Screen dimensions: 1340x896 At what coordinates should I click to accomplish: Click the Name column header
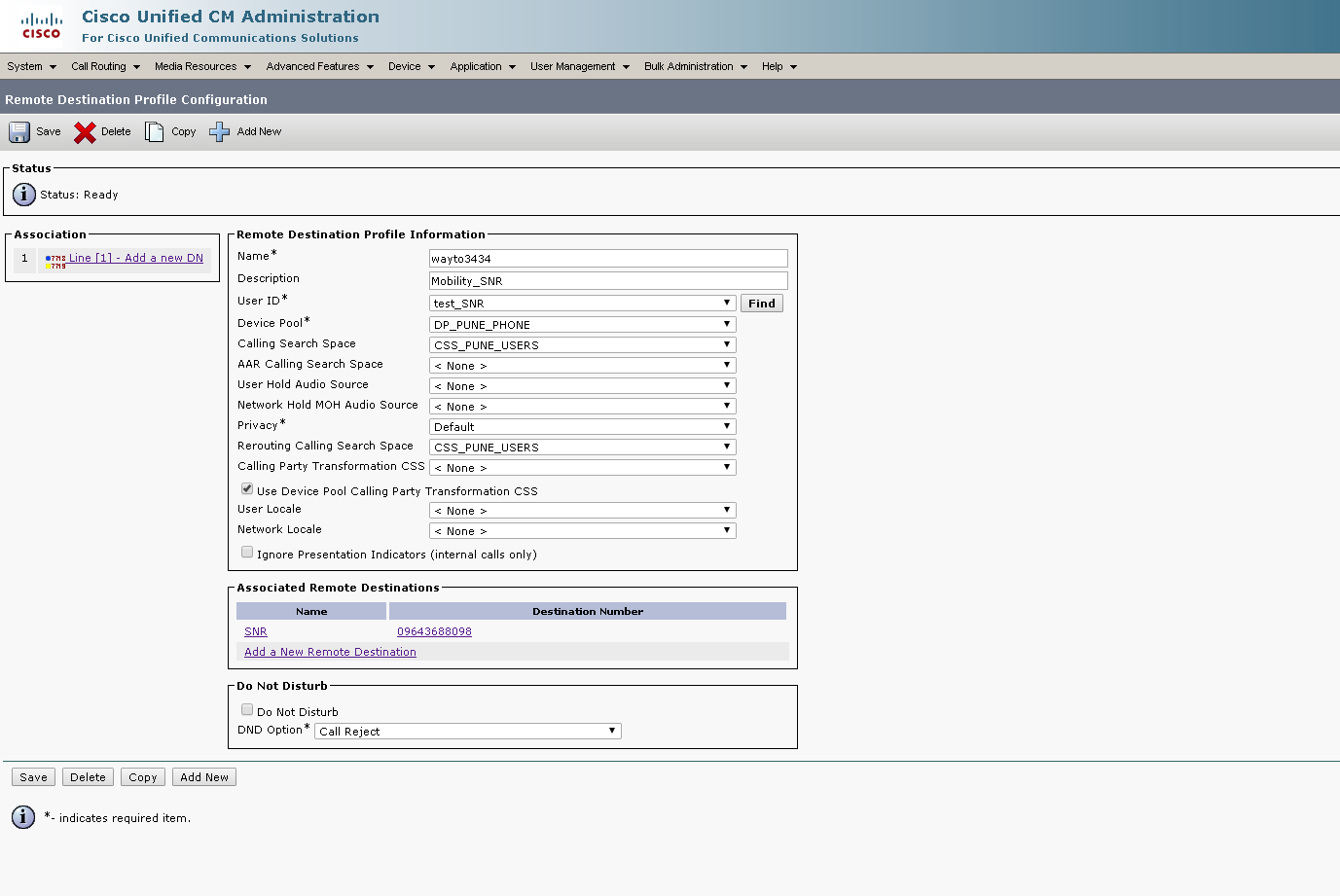(311, 612)
